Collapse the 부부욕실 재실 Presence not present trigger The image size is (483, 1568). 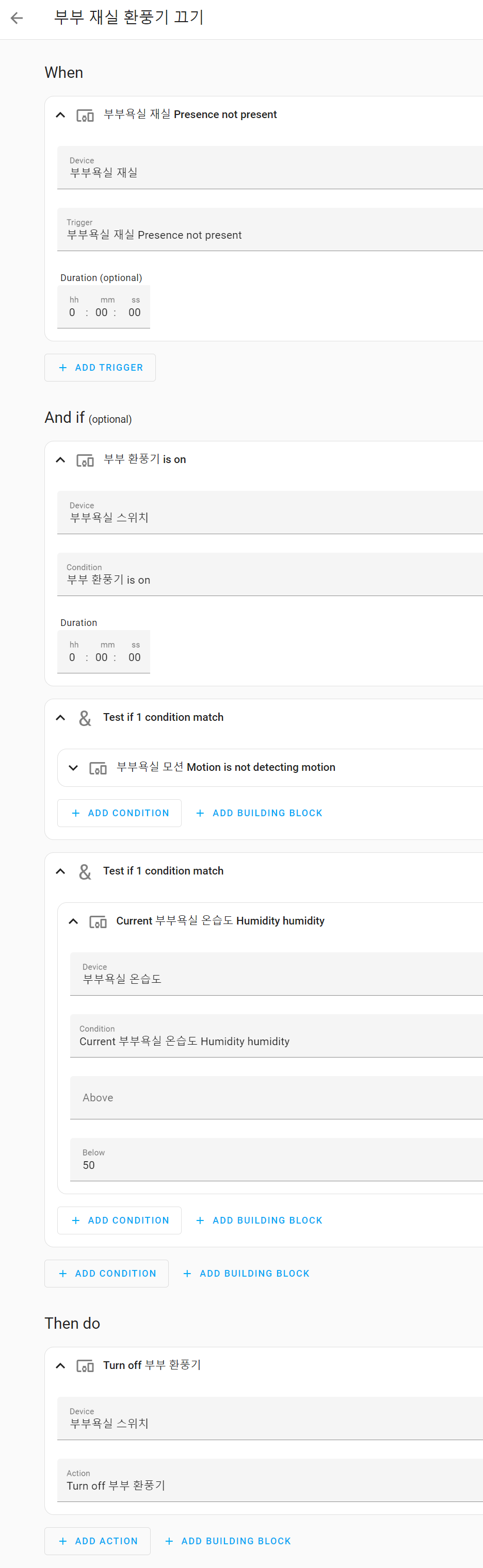point(60,114)
